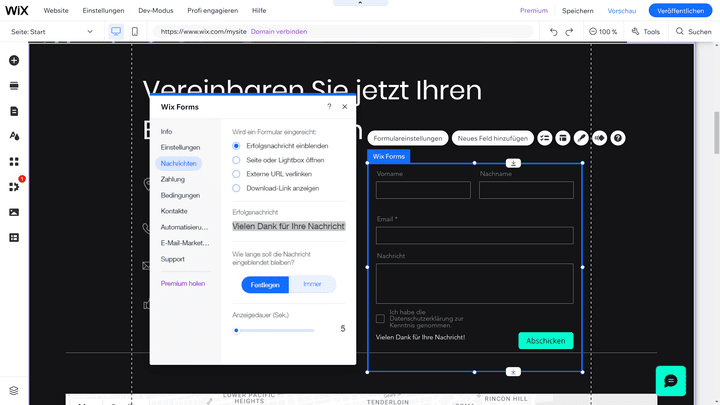The width and height of the screenshot is (720, 405).
Task: Click the Vorschau link
Action: coord(622,11)
